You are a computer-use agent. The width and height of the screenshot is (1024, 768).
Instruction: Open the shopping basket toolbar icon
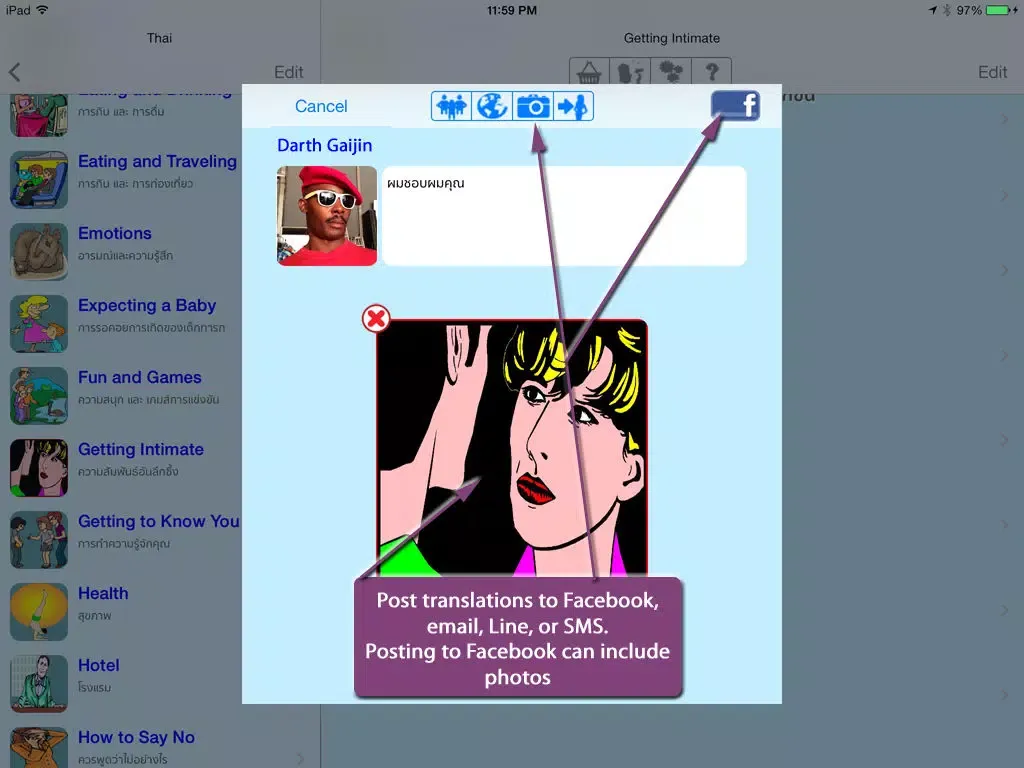pos(589,71)
